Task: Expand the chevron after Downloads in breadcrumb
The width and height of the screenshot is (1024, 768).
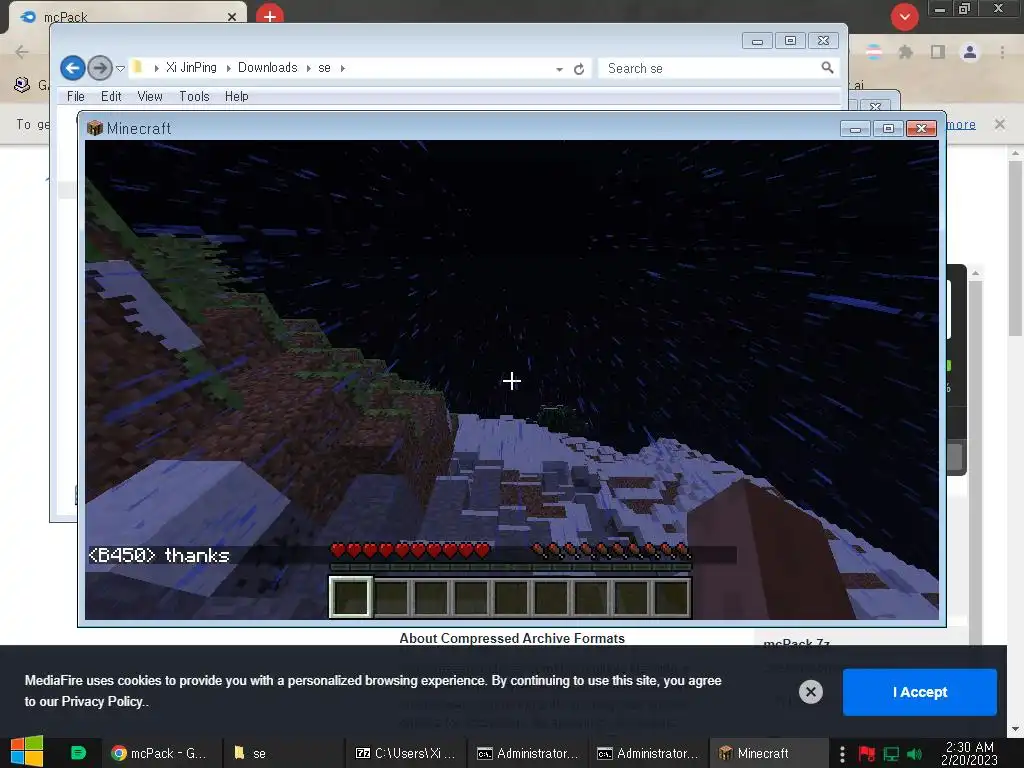Action: [308, 68]
